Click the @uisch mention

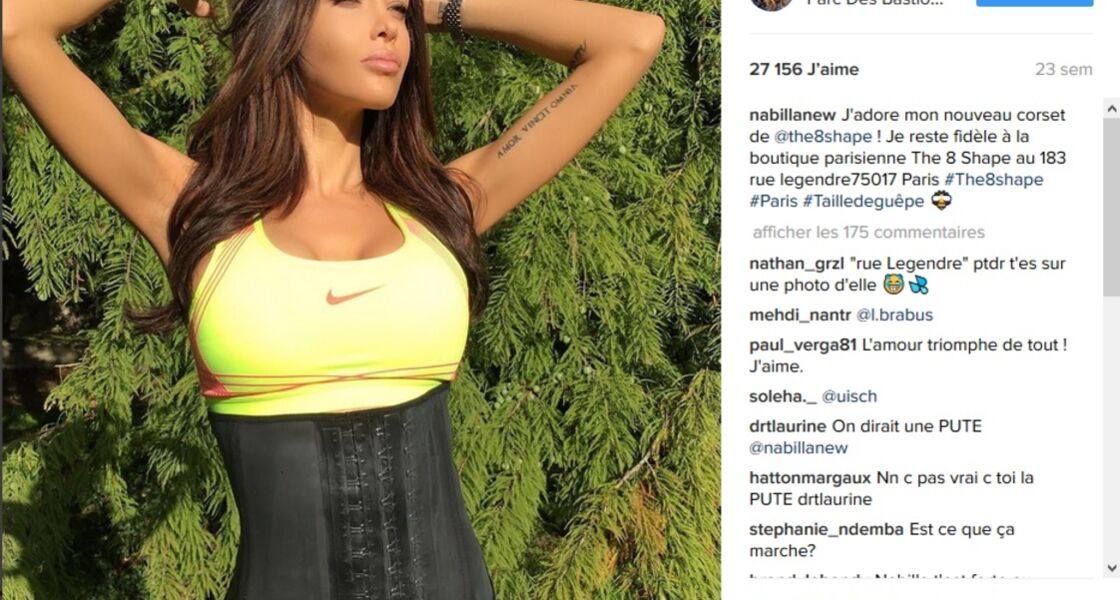point(849,396)
